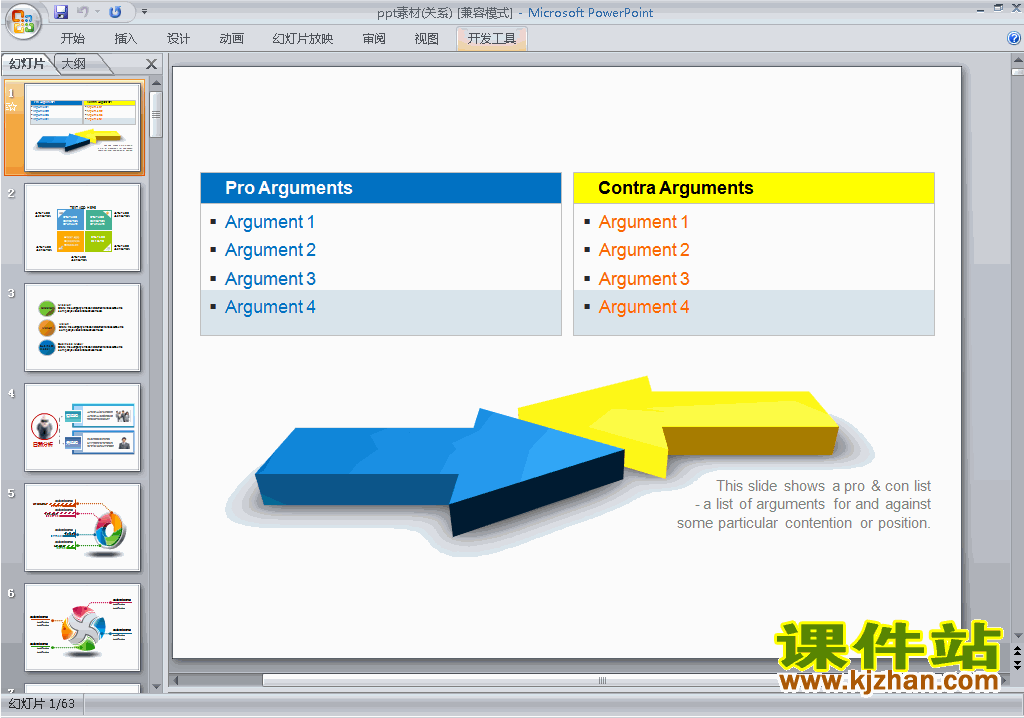Click the horizontal scrollbar thumb
The image size is (1024, 718).
coord(601,680)
